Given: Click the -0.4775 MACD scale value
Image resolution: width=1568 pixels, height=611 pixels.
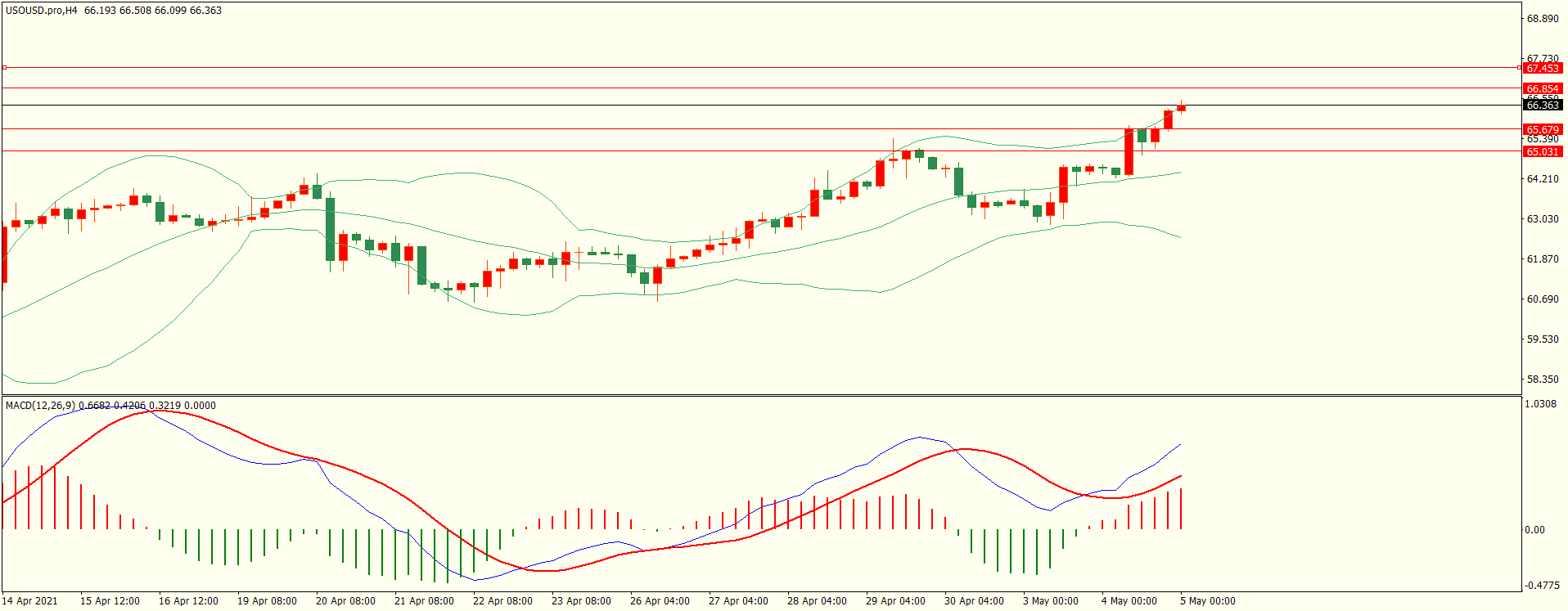Looking at the screenshot, I should click(1542, 586).
